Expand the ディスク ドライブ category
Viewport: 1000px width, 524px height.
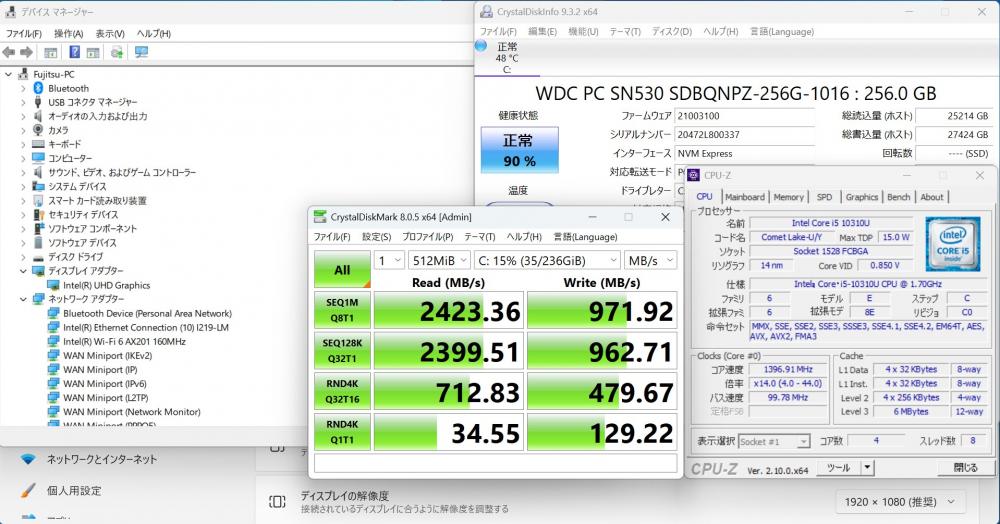23,257
